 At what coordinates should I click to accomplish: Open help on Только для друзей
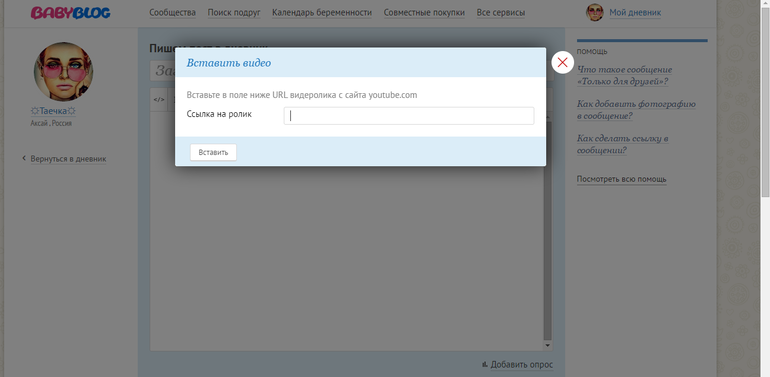[624, 76]
